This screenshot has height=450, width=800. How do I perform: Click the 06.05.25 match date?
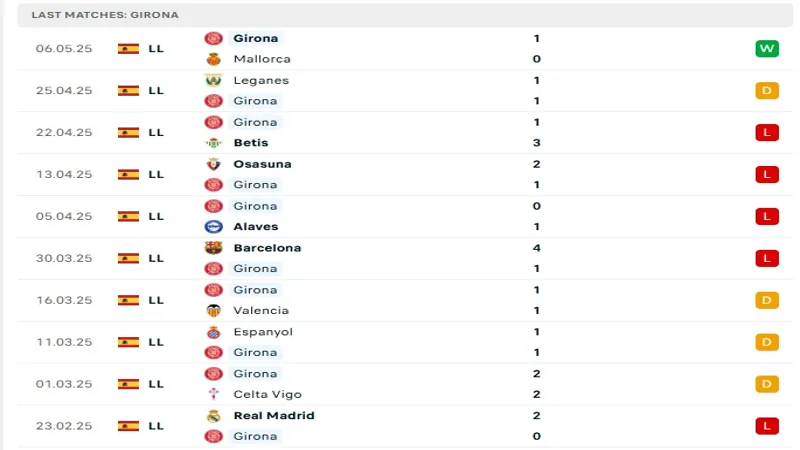pos(63,48)
